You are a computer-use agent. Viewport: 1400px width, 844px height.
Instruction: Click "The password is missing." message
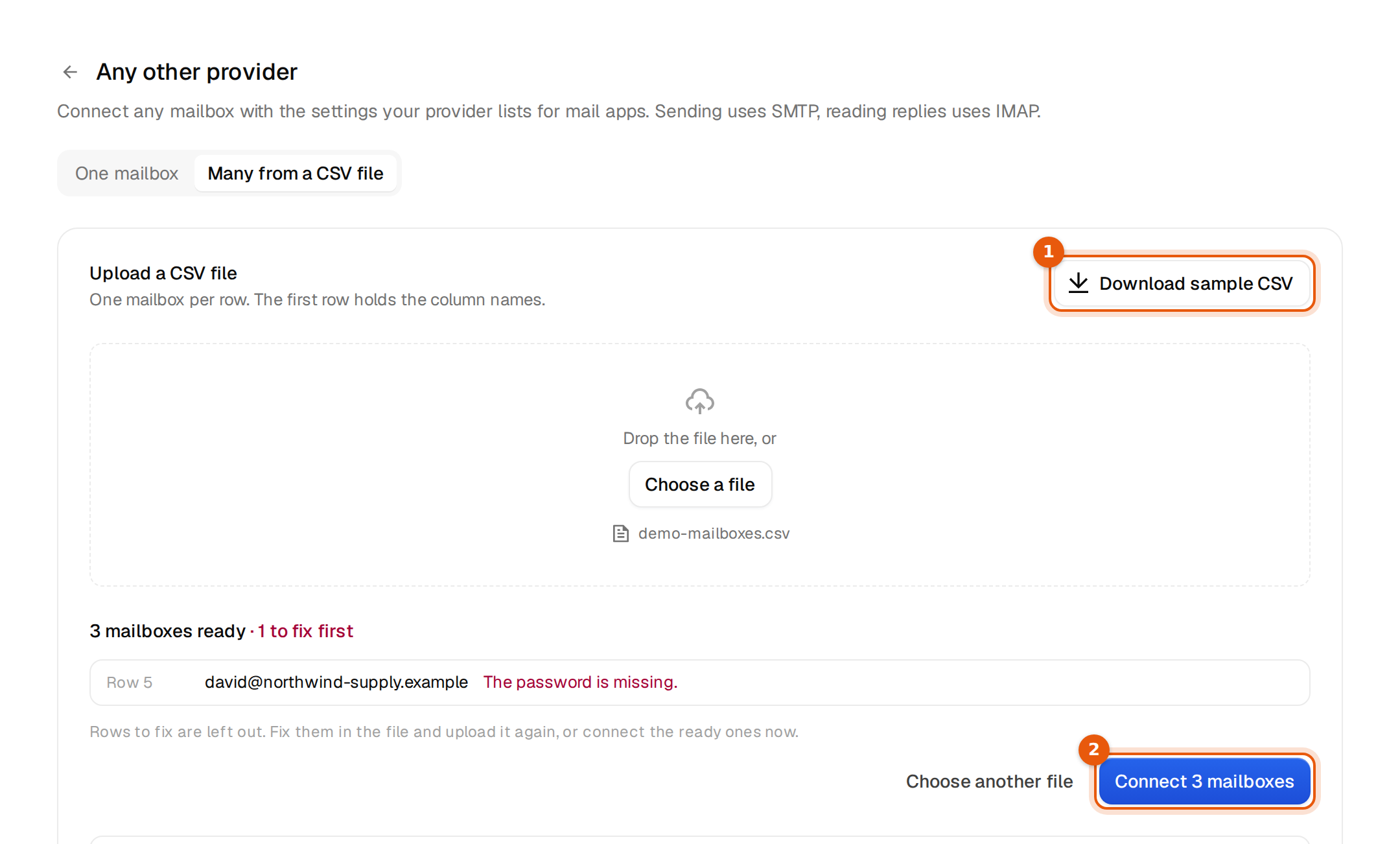(x=580, y=683)
